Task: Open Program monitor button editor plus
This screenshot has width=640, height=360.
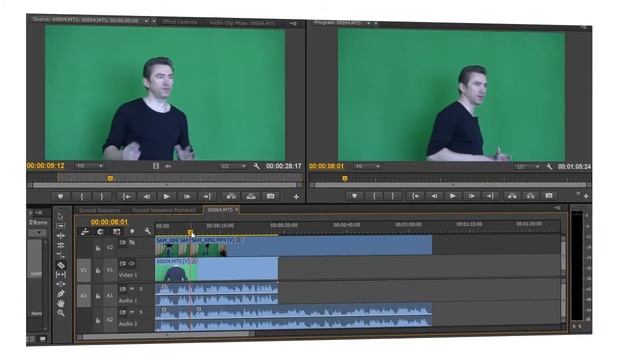Action: pos(586,196)
